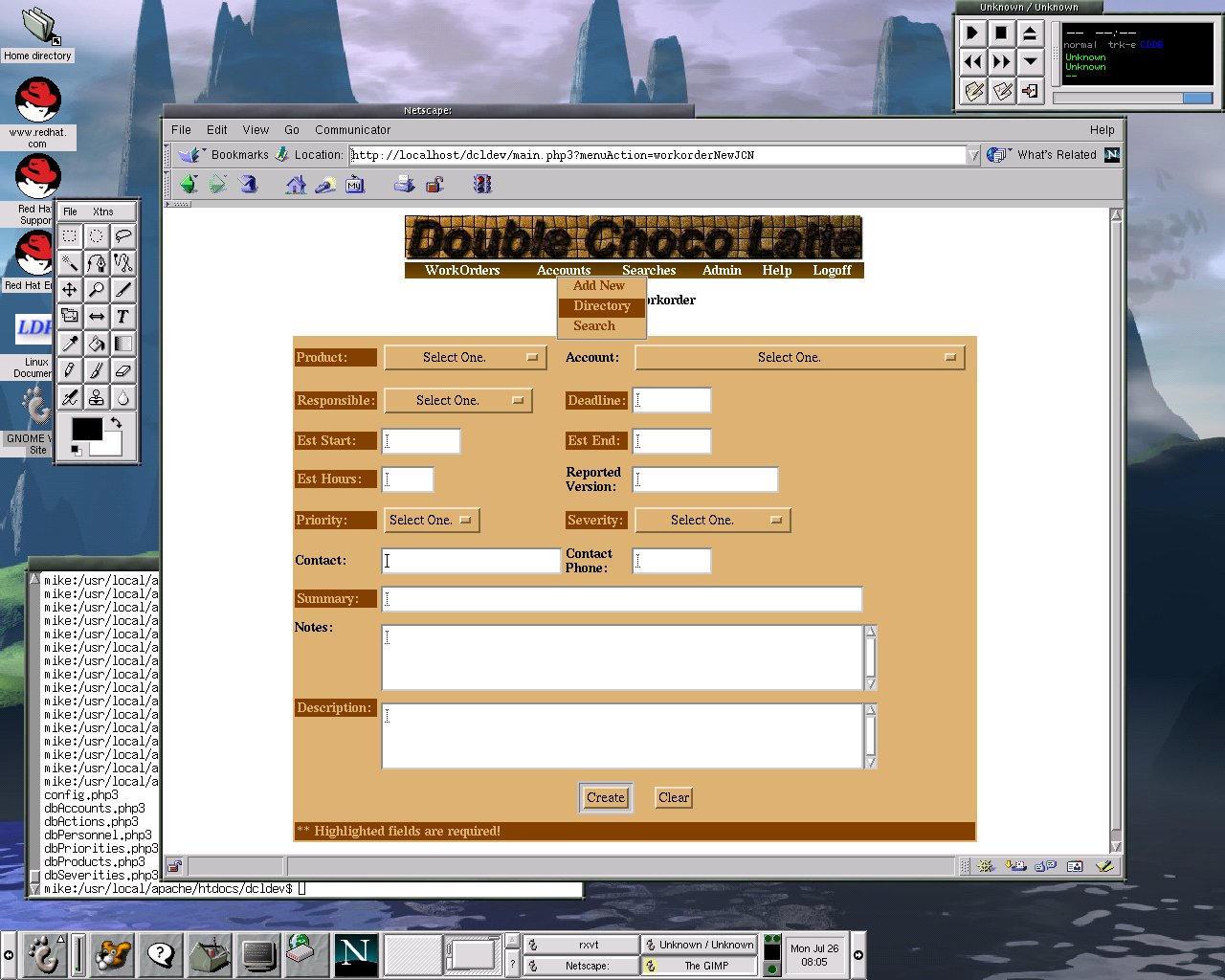Select the Flip tool in GIMP toolbox
The height and width of the screenshot is (980, 1225).
pos(97,316)
